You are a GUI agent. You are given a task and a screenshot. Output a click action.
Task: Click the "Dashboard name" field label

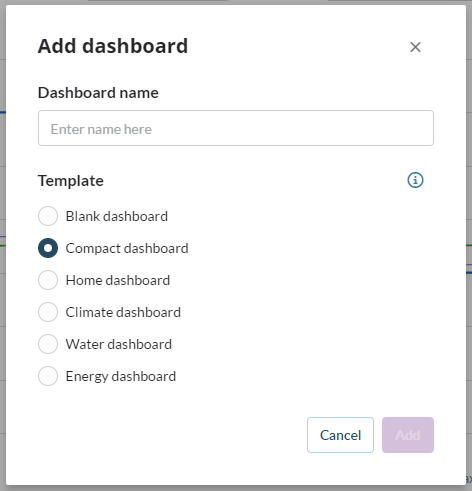click(x=98, y=93)
